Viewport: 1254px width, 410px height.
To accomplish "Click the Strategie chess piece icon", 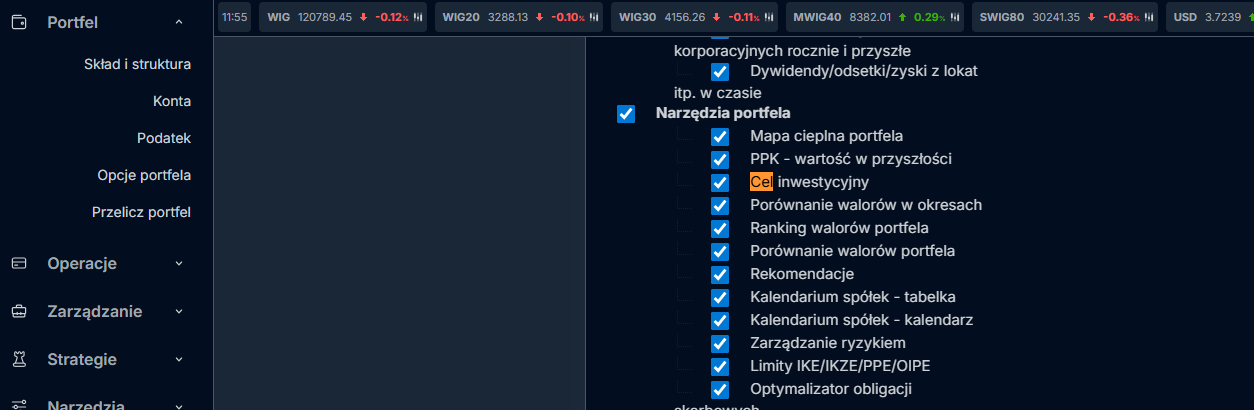I will coord(19,359).
